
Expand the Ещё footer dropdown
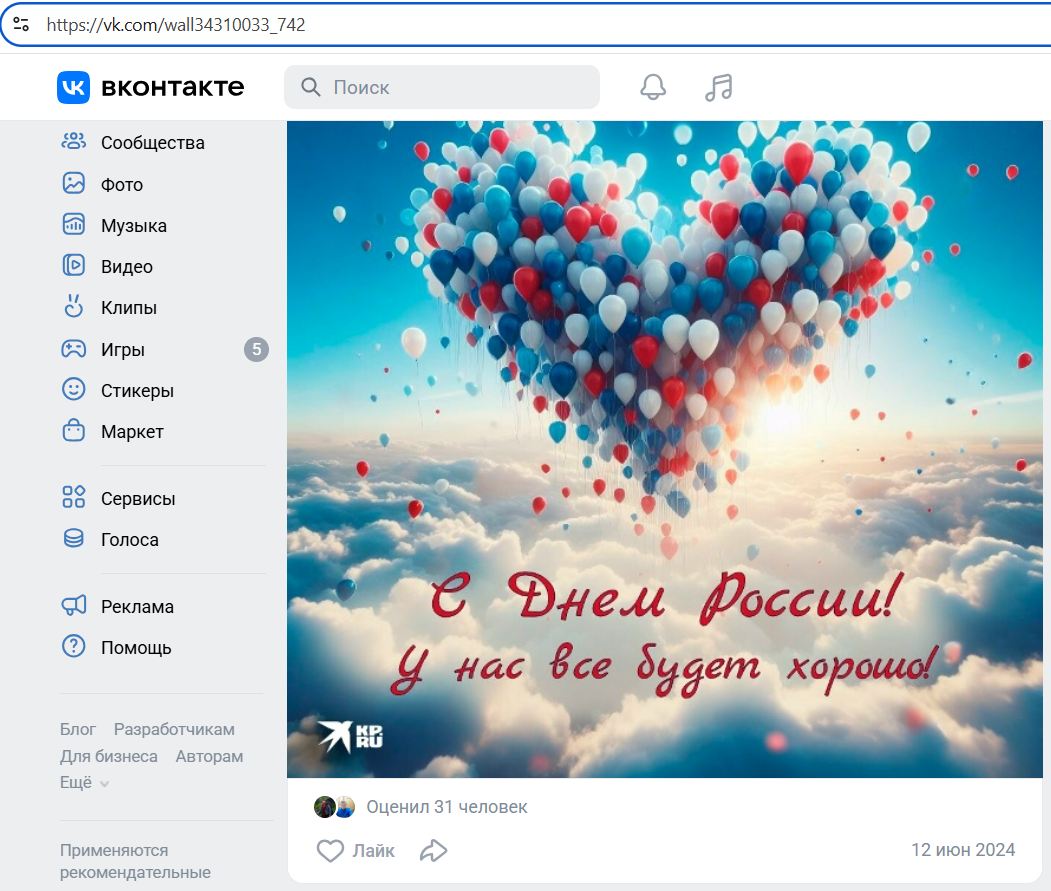pos(84,783)
